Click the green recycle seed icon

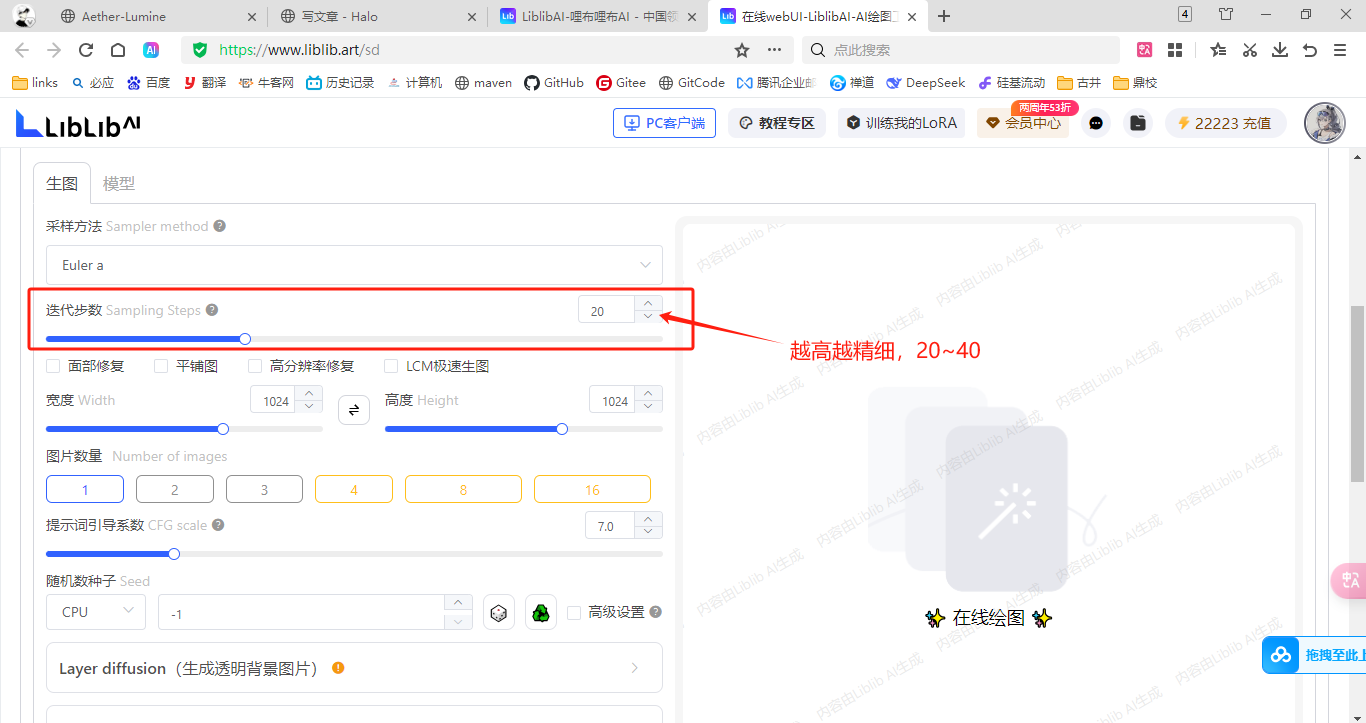(541, 612)
